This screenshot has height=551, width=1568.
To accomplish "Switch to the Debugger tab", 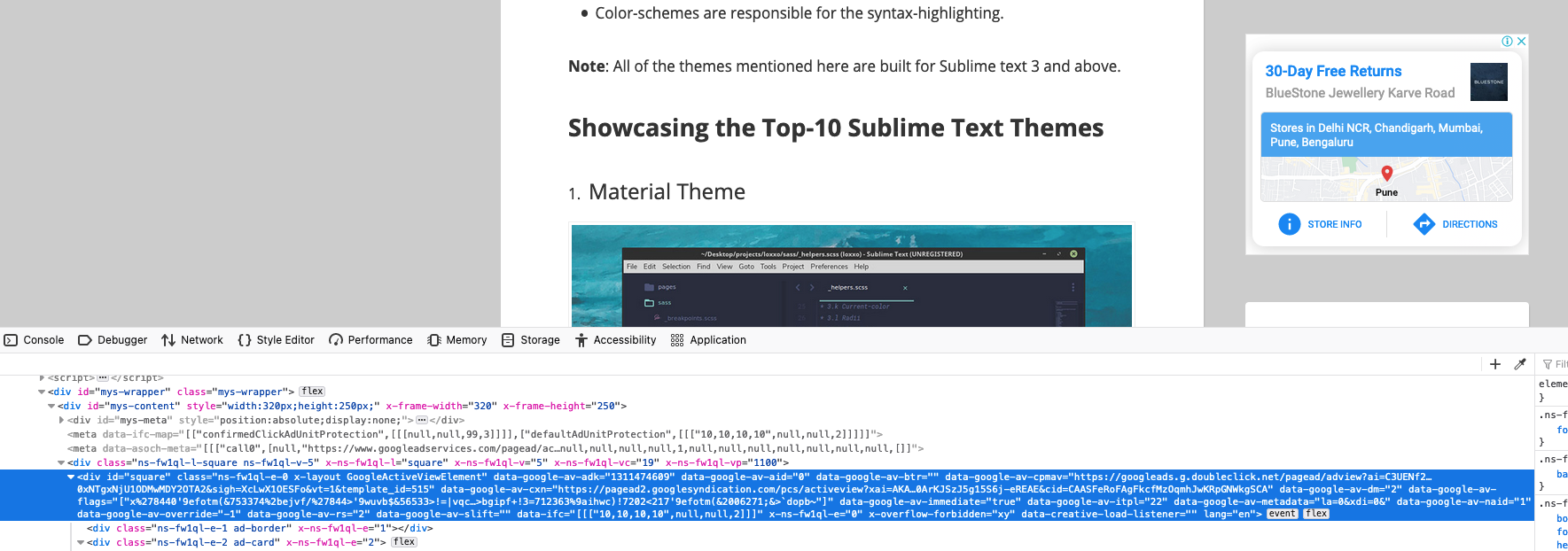I will (113, 340).
